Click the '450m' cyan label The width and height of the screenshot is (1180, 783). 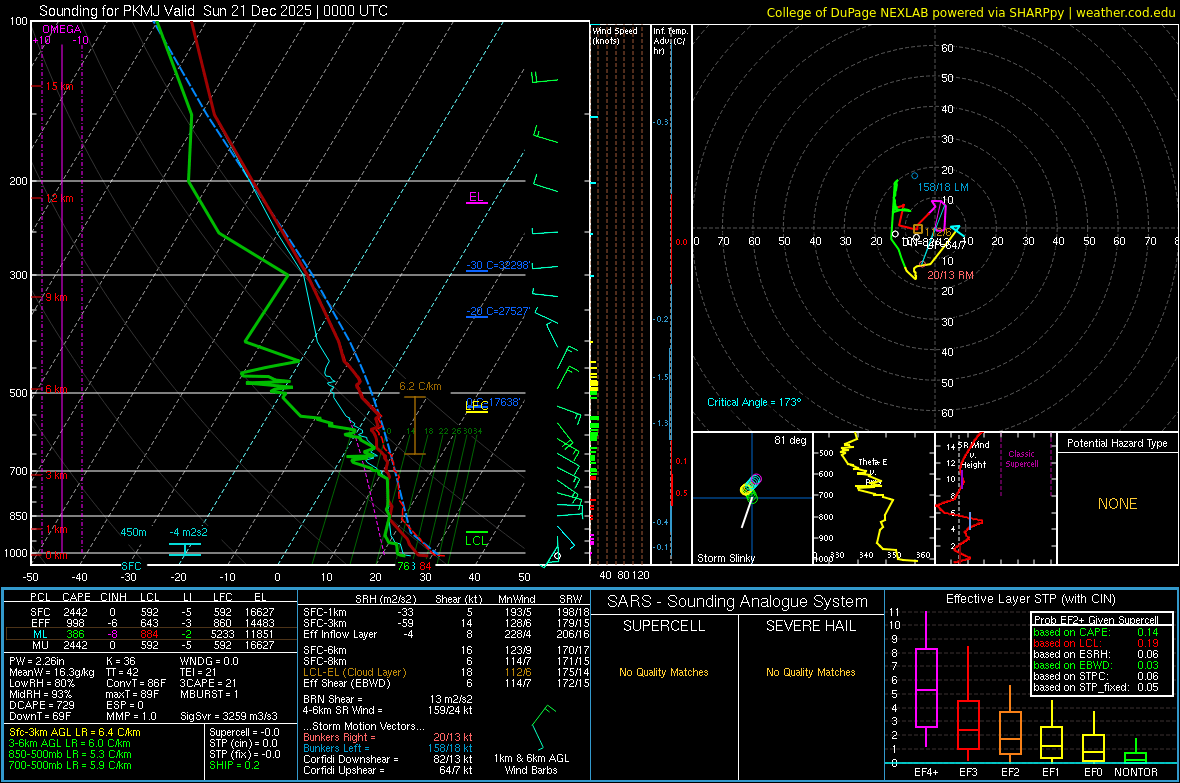pos(133,532)
